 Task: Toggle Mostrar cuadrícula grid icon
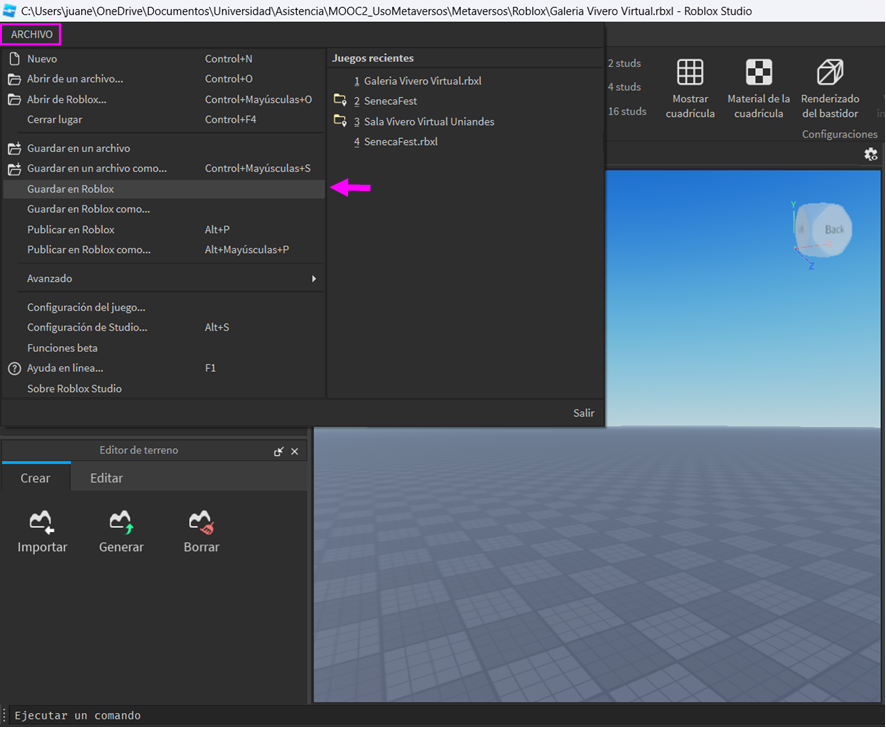[690, 73]
